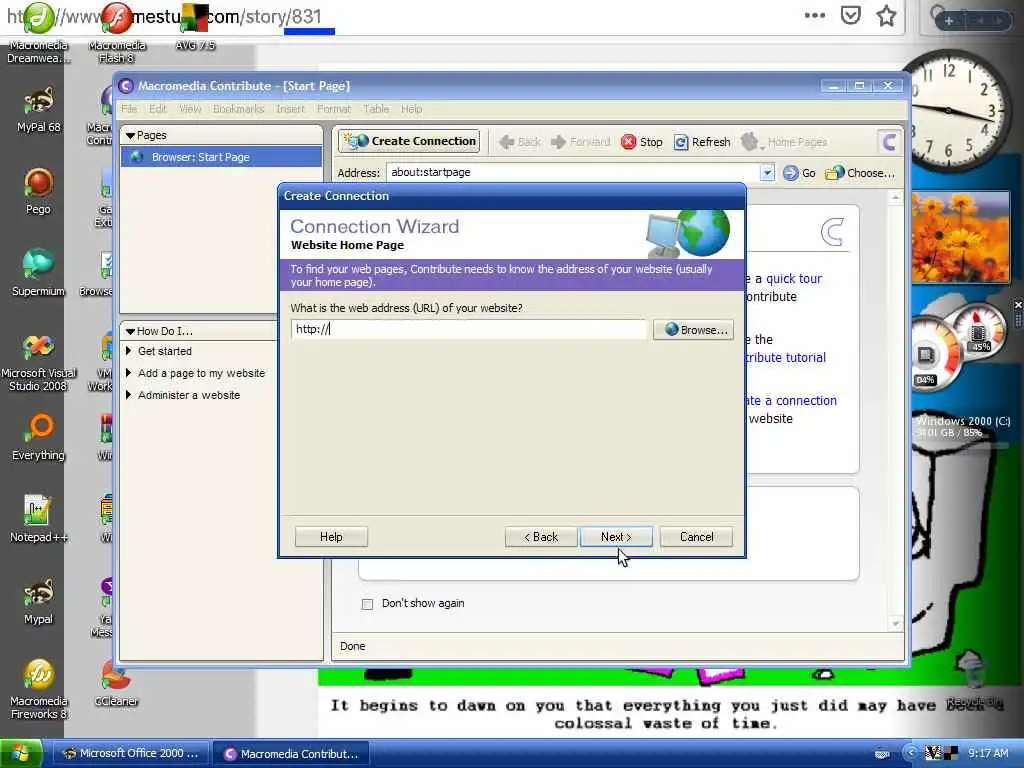Switch to Microsoft Office 2000 taskbar item
The image size is (1024, 768).
[131, 754]
